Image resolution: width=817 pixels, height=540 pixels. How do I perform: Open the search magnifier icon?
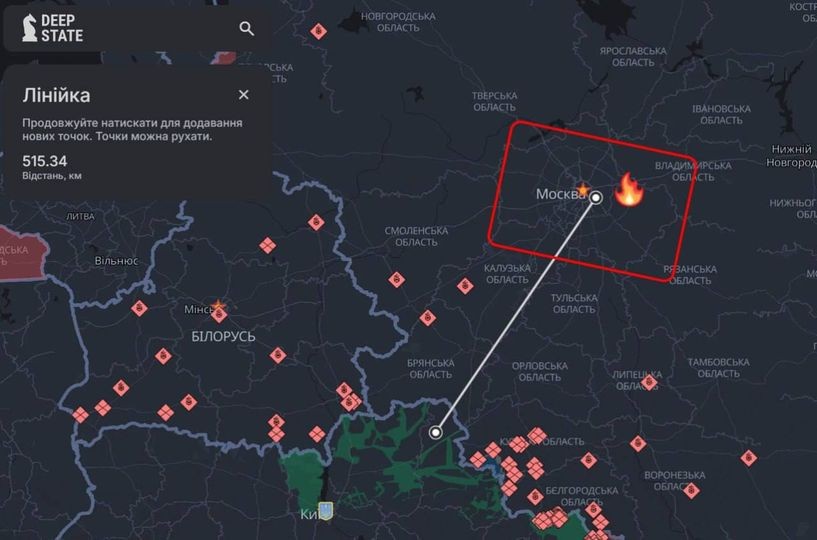coord(246,28)
